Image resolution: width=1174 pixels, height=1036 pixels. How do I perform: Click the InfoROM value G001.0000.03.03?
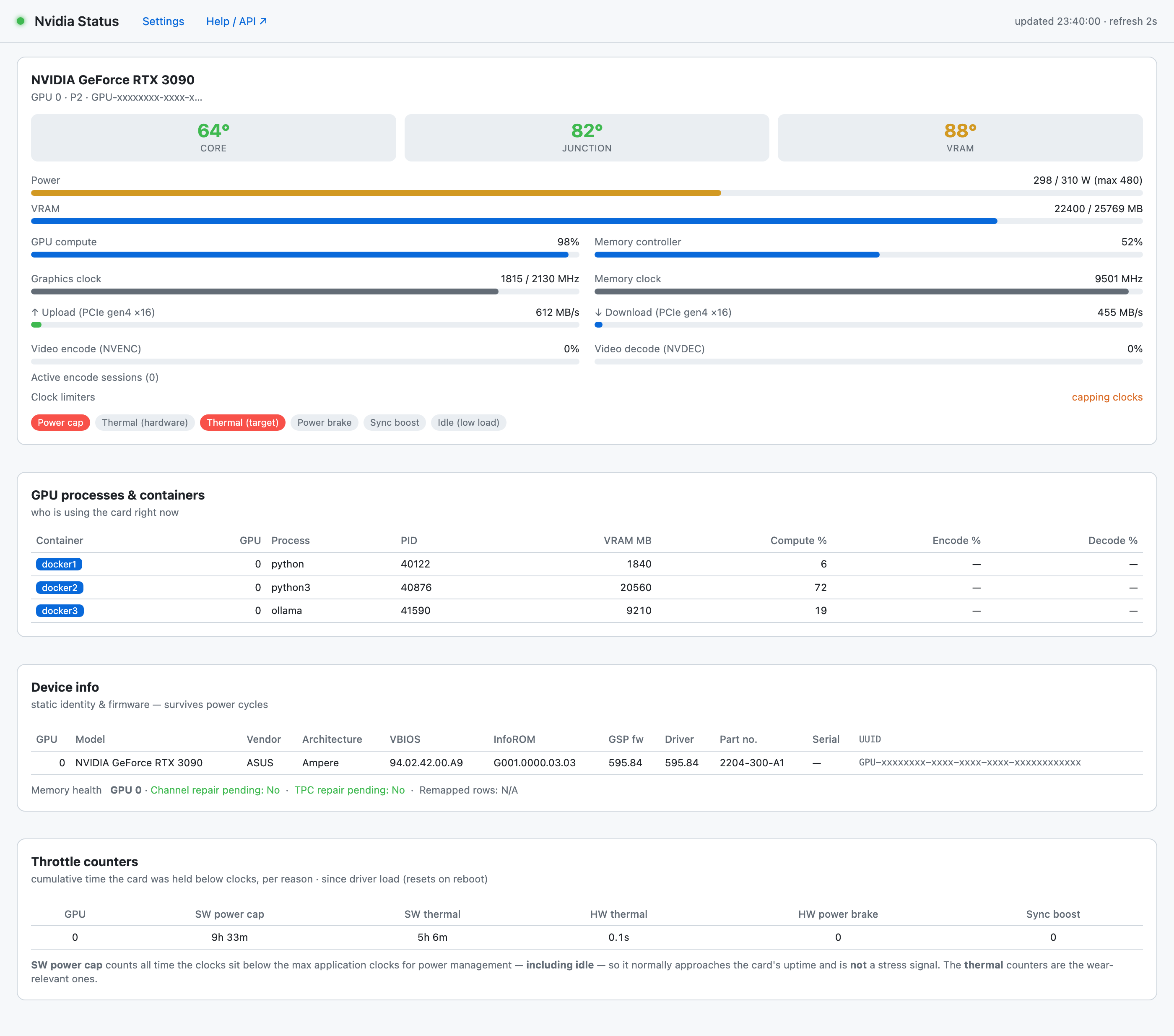point(534,763)
